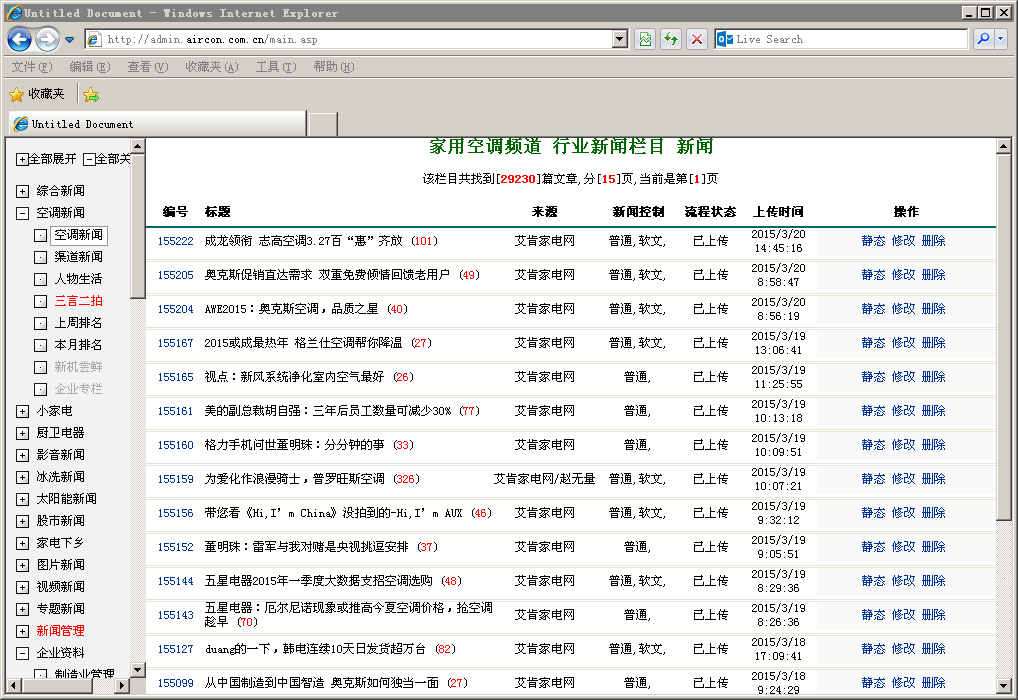Click 修改 for article 155167
Viewport: 1018px width, 700px height.
coord(903,343)
